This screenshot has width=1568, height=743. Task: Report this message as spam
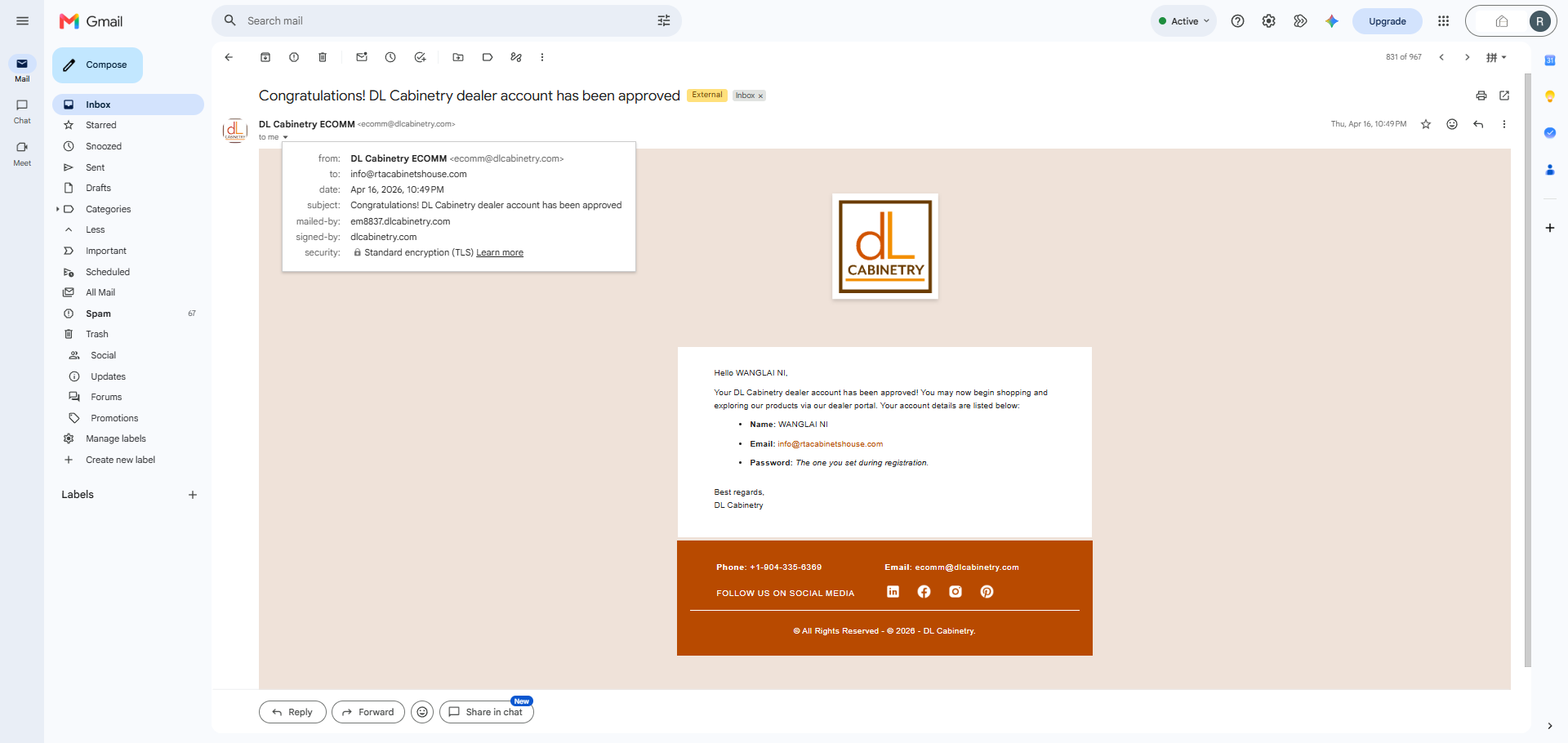294,57
